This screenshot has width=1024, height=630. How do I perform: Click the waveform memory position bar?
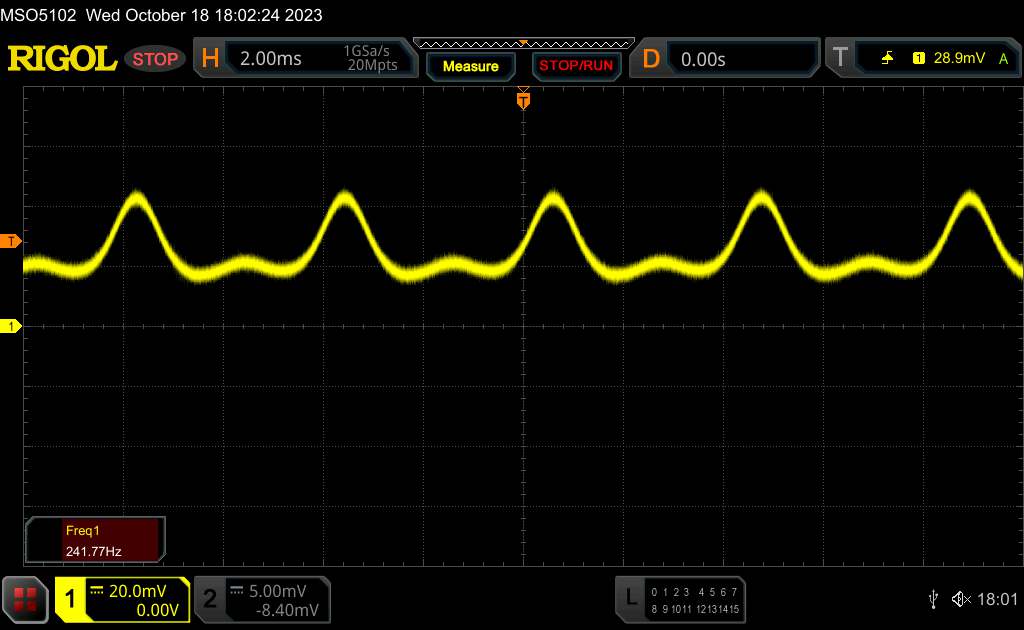pos(524,44)
